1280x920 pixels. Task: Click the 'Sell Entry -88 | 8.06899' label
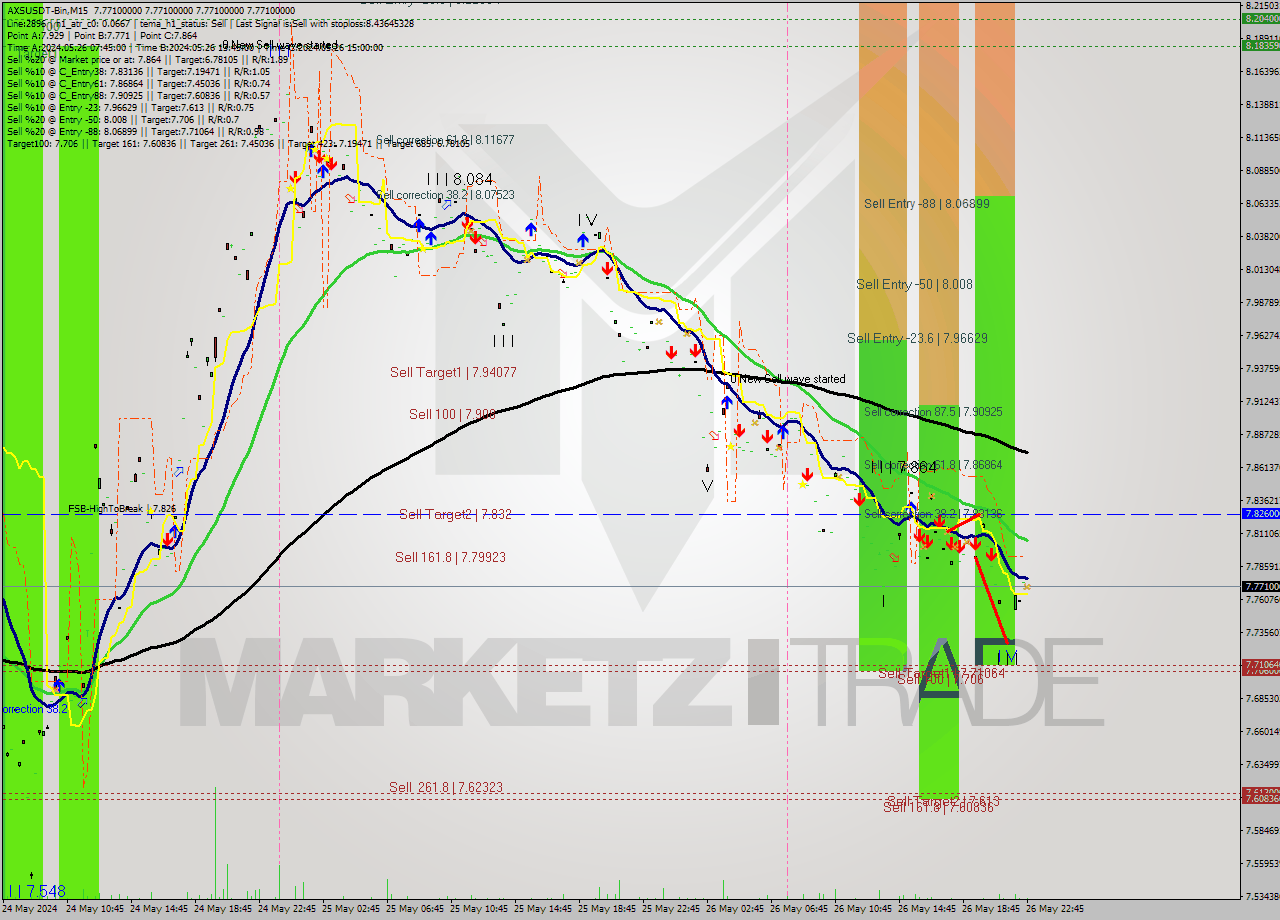coord(927,204)
